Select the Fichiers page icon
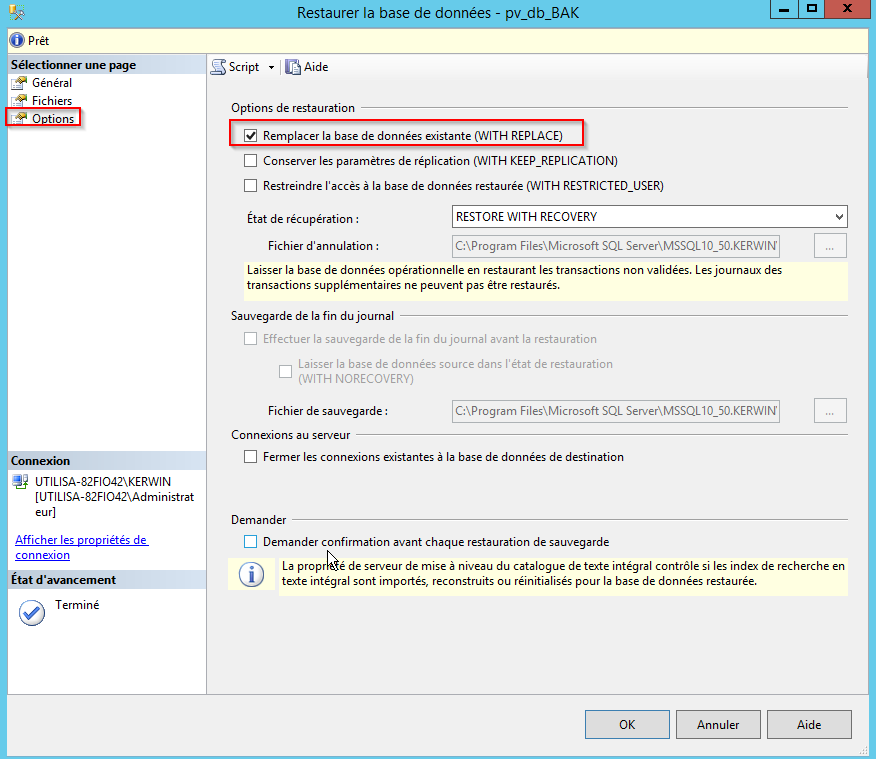This screenshot has height=759, width=876. click(x=19, y=101)
